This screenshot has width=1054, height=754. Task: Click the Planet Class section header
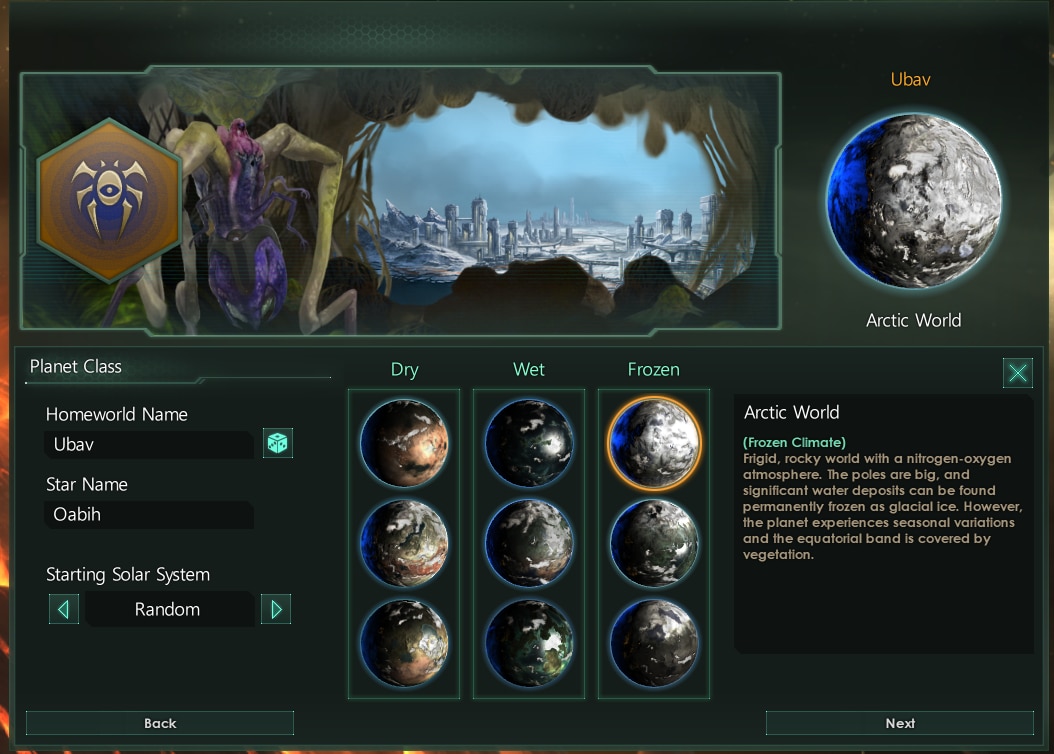point(76,366)
